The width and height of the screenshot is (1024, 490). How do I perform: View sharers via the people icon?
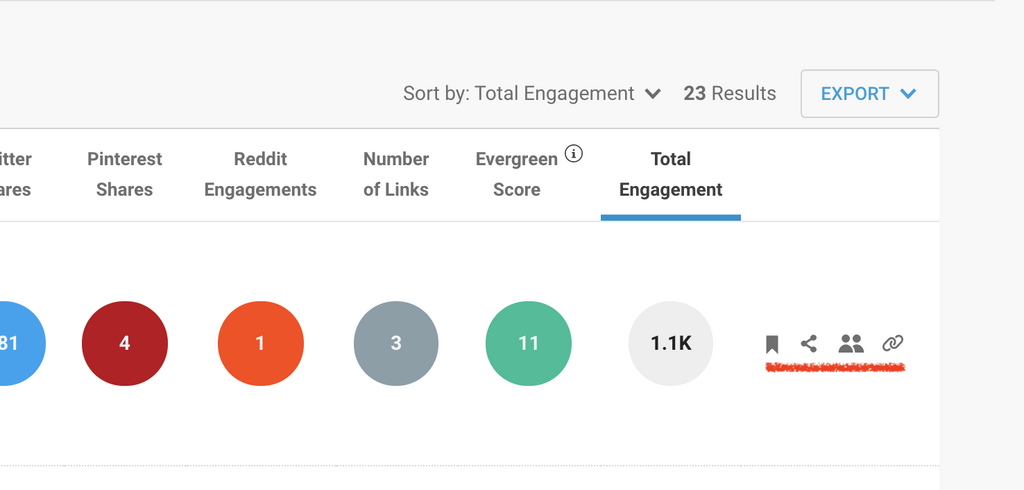(851, 343)
